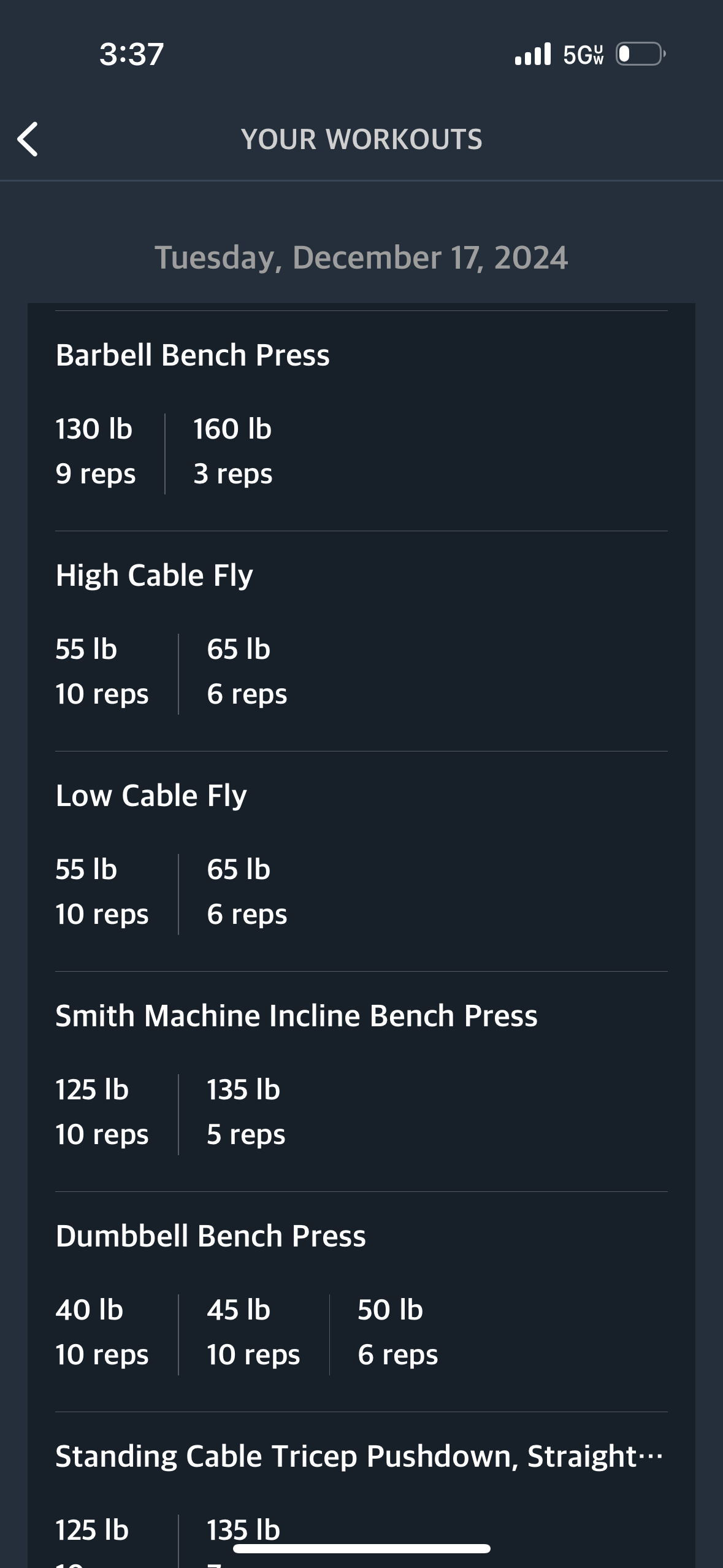723x1568 pixels.
Task: Select Low Cable Fly 55 lb set
Action: click(102, 891)
